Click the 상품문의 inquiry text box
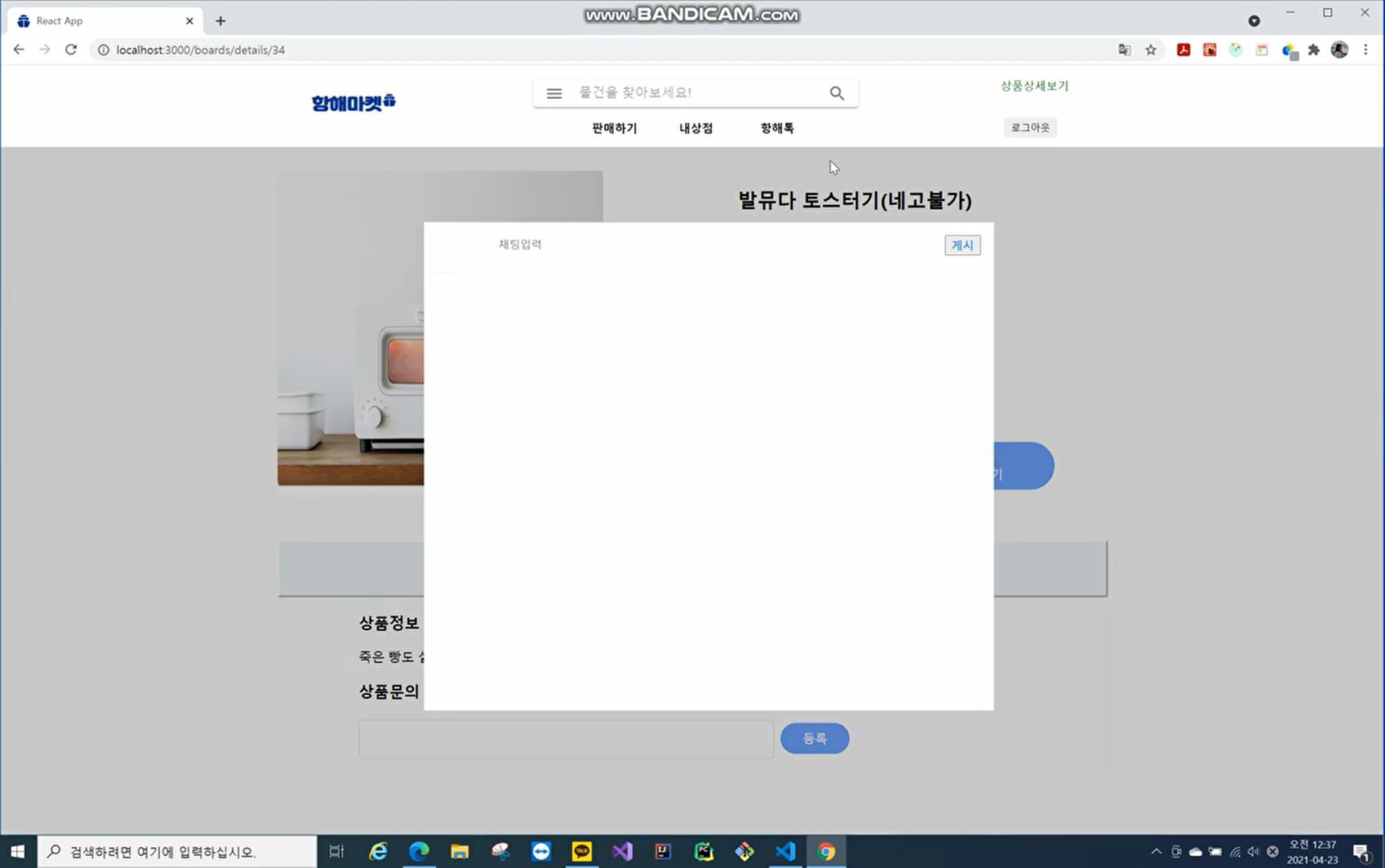The width and height of the screenshot is (1385, 868). click(x=566, y=739)
